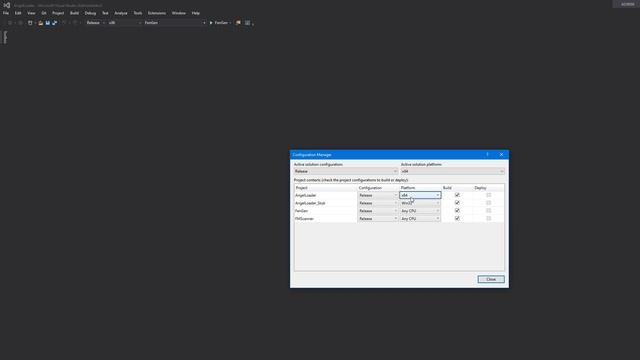Click the Visual Studio logo icon

(7, 5)
